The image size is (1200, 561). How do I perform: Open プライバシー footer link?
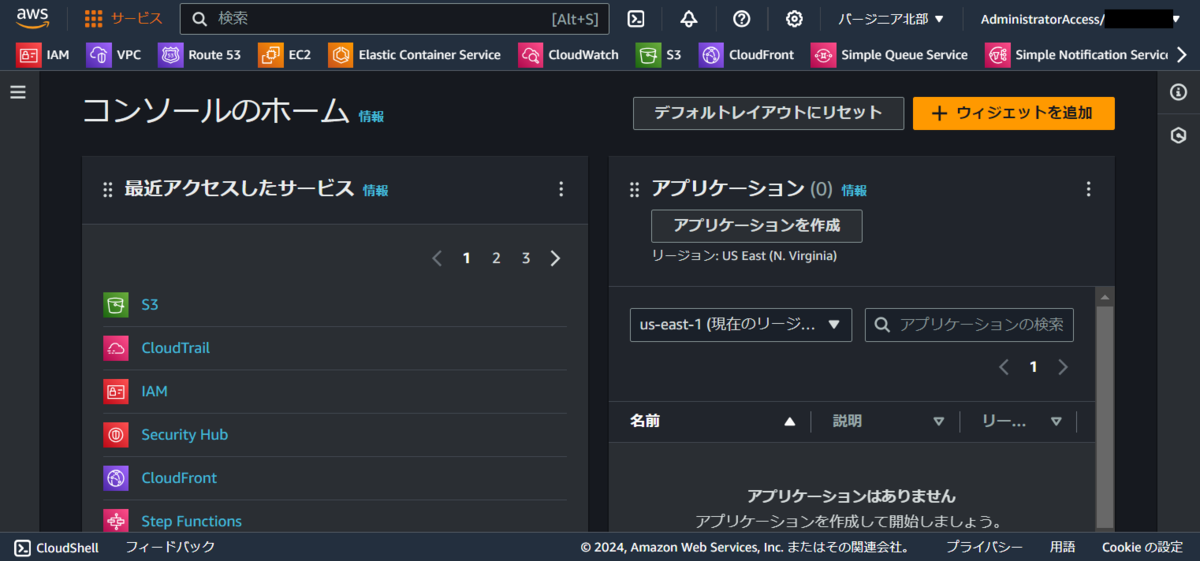point(984,547)
